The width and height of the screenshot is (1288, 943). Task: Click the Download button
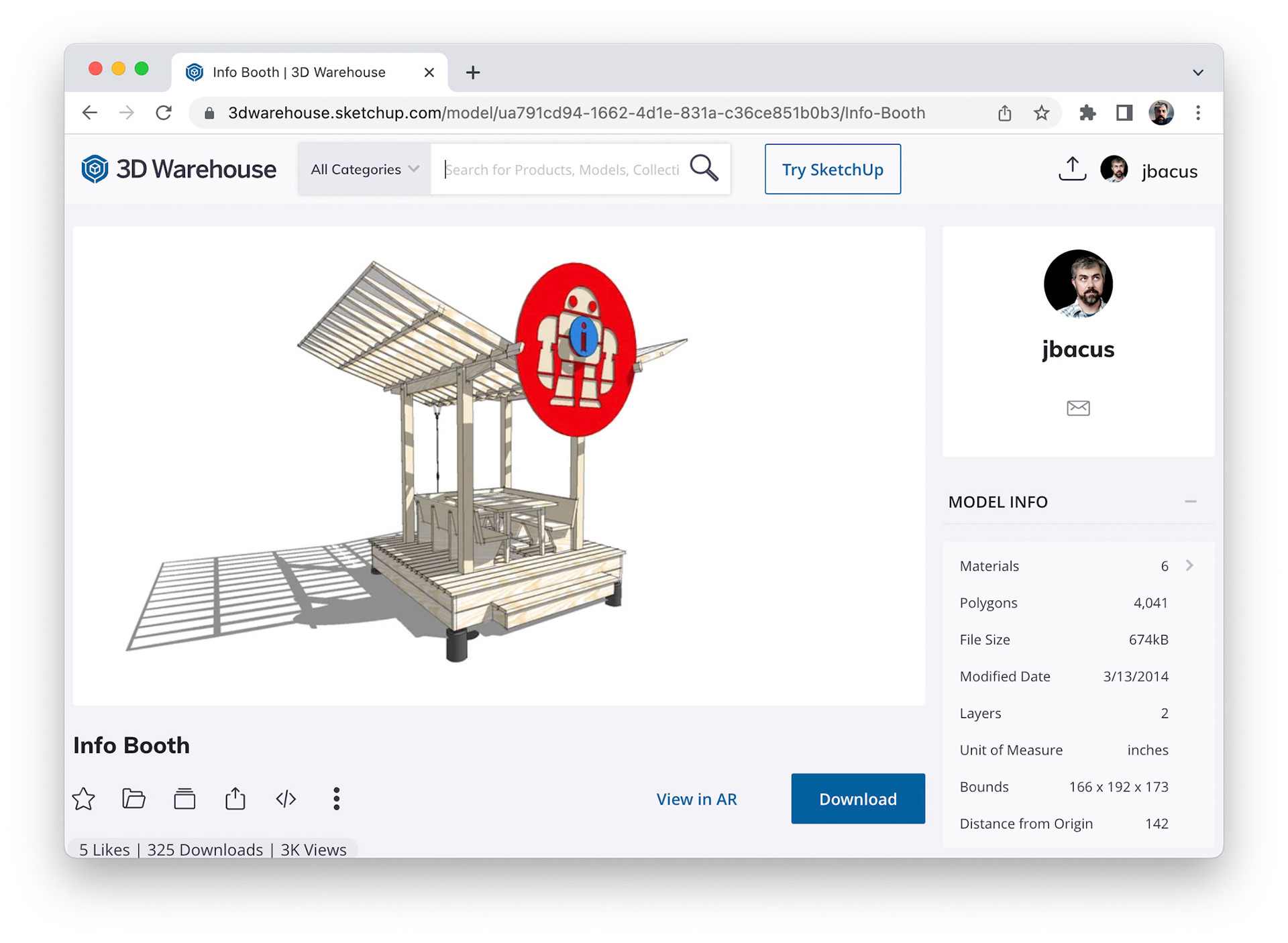(857, 798)
